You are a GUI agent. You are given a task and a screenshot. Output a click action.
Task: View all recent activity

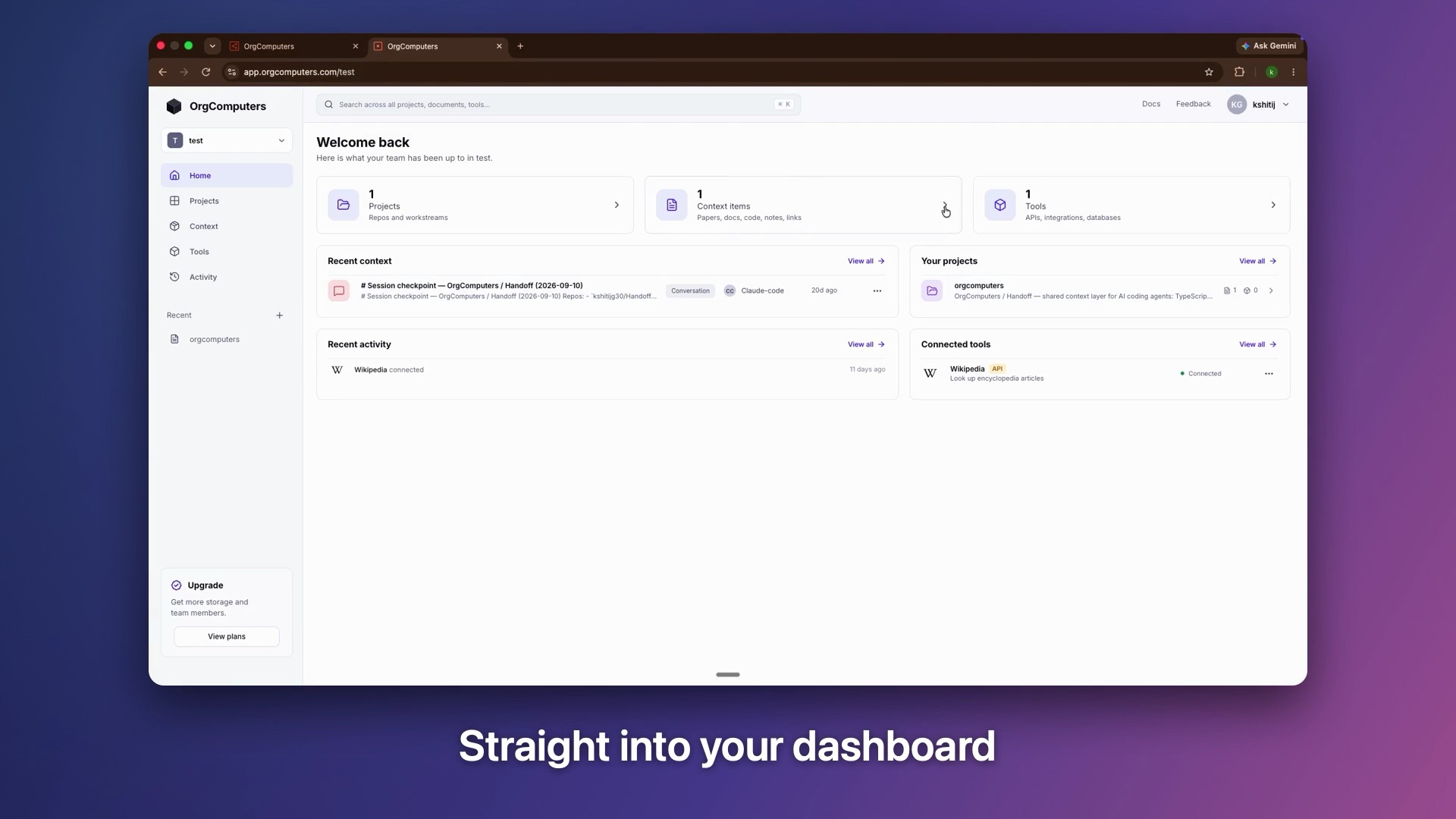865,344
